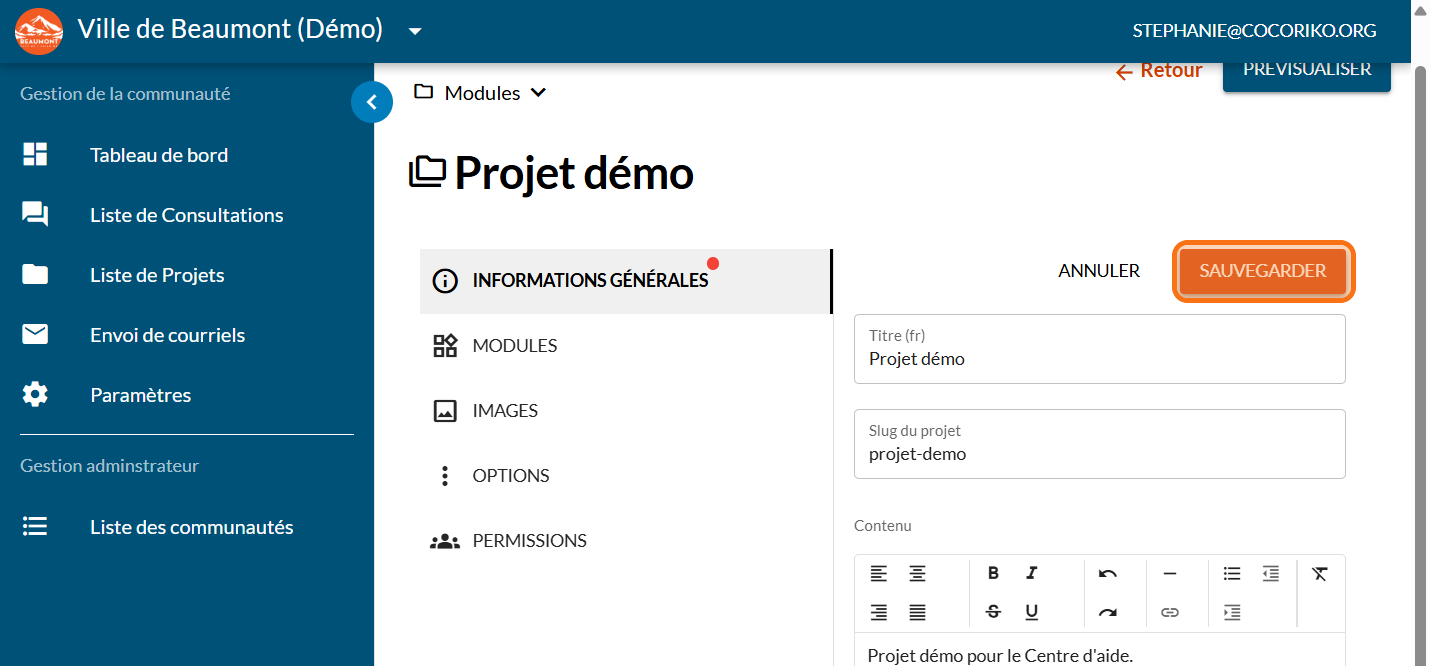
Task: Collapse the left sidebar with the chevron button
Action: 372,102
